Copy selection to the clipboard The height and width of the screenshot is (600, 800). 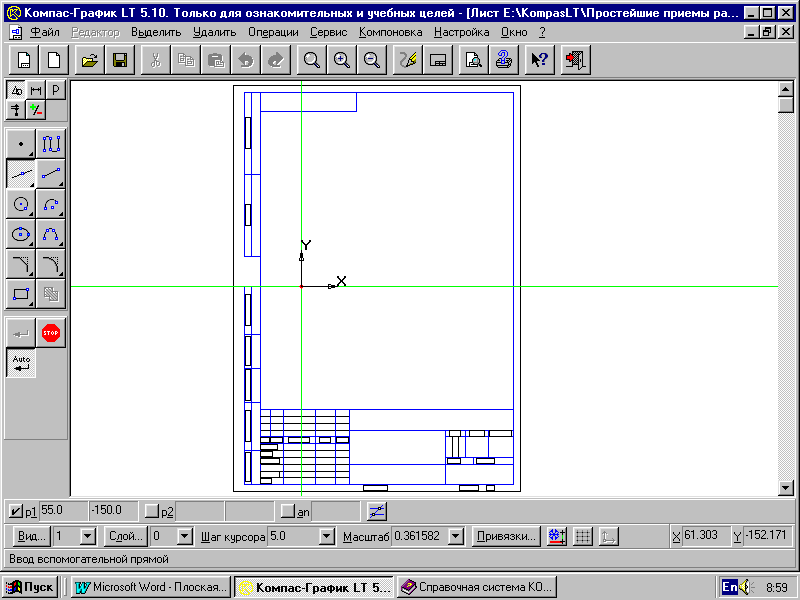click(x=186, y=60)
